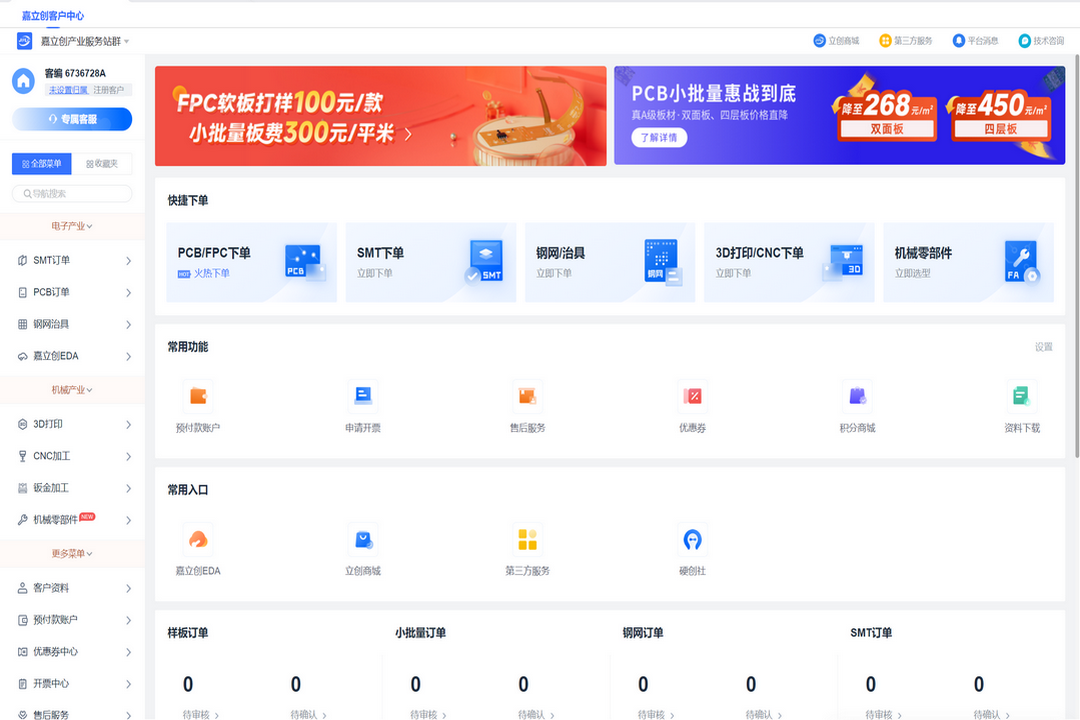Screen dimensions: 1080x720
Task: Click 待确认 under 钢网订单
Action: coord(764,714)
